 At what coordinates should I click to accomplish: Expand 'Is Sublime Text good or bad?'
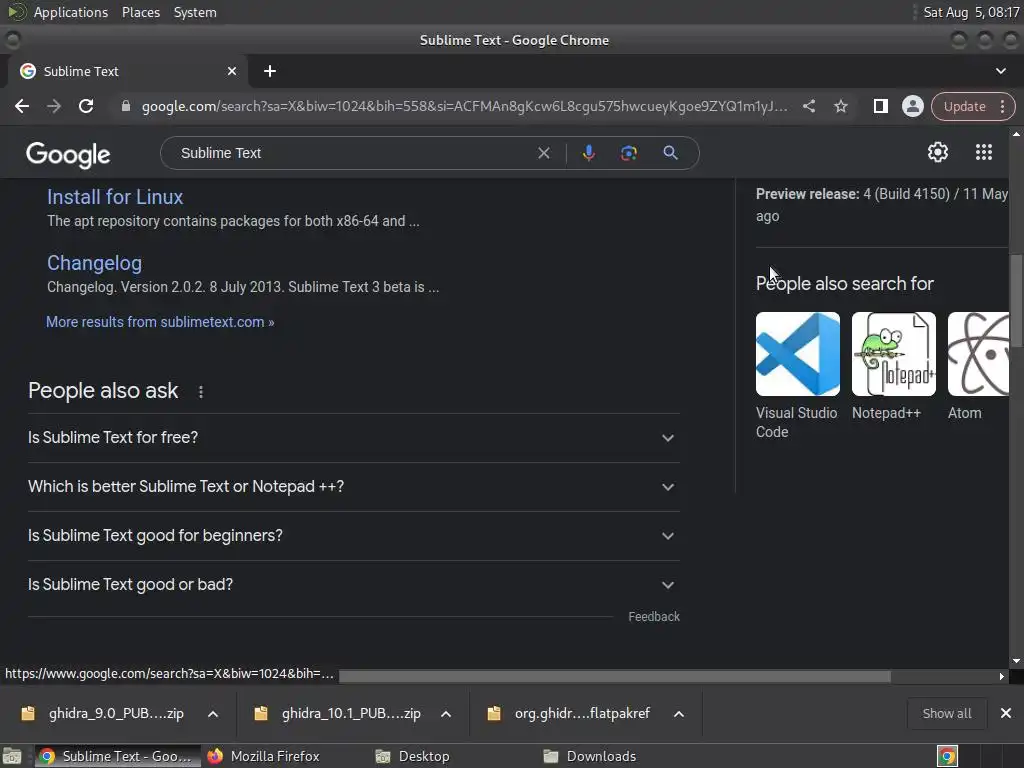pyautogui.click(x=353, y=584)
